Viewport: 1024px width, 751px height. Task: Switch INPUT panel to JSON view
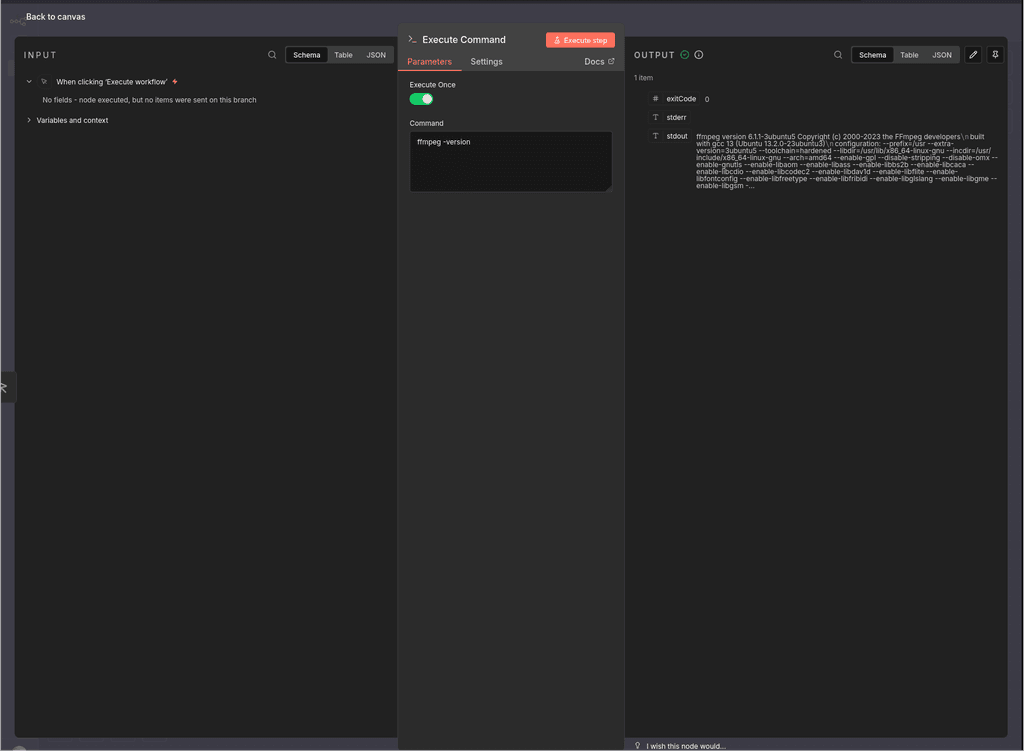pos(377,55)
